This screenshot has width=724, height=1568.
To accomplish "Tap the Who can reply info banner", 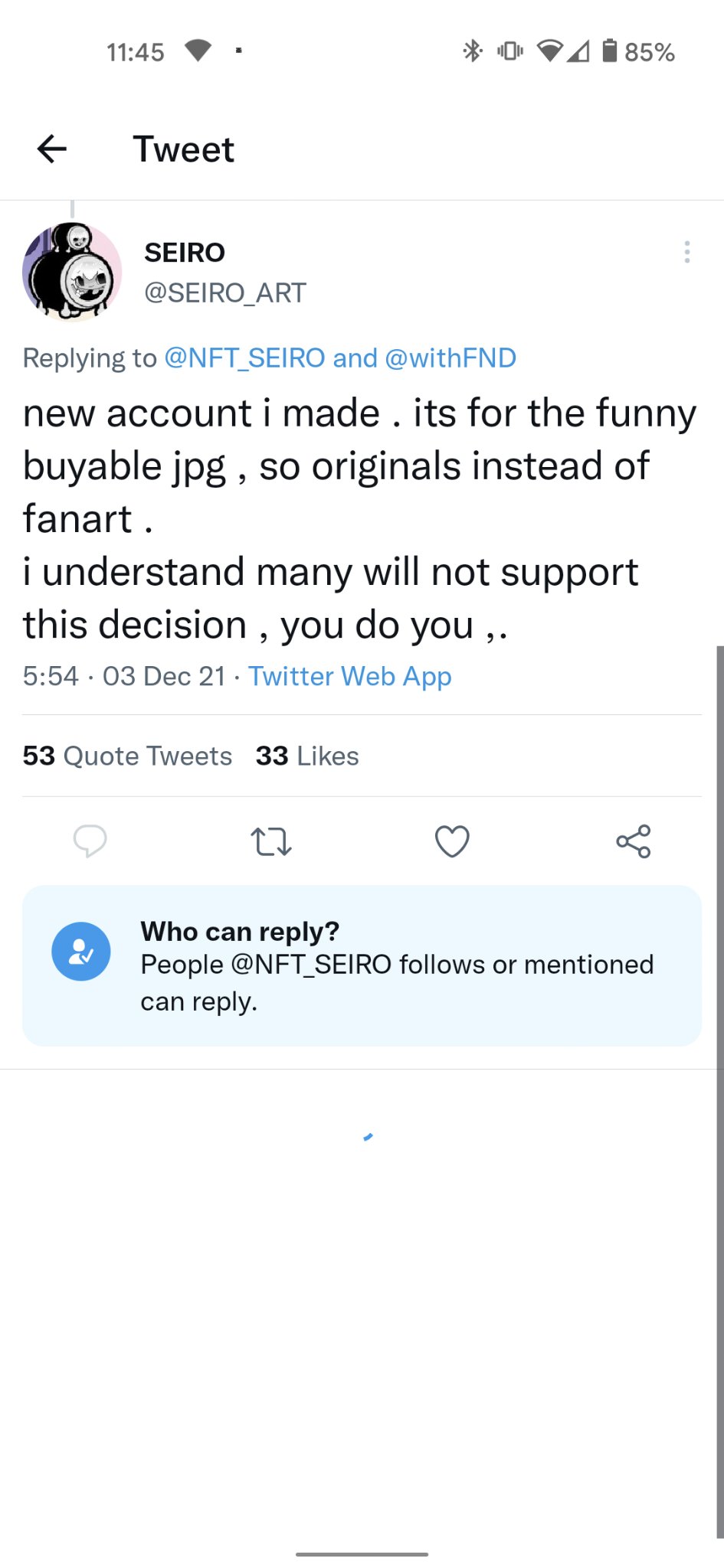I will coord(397,965).
